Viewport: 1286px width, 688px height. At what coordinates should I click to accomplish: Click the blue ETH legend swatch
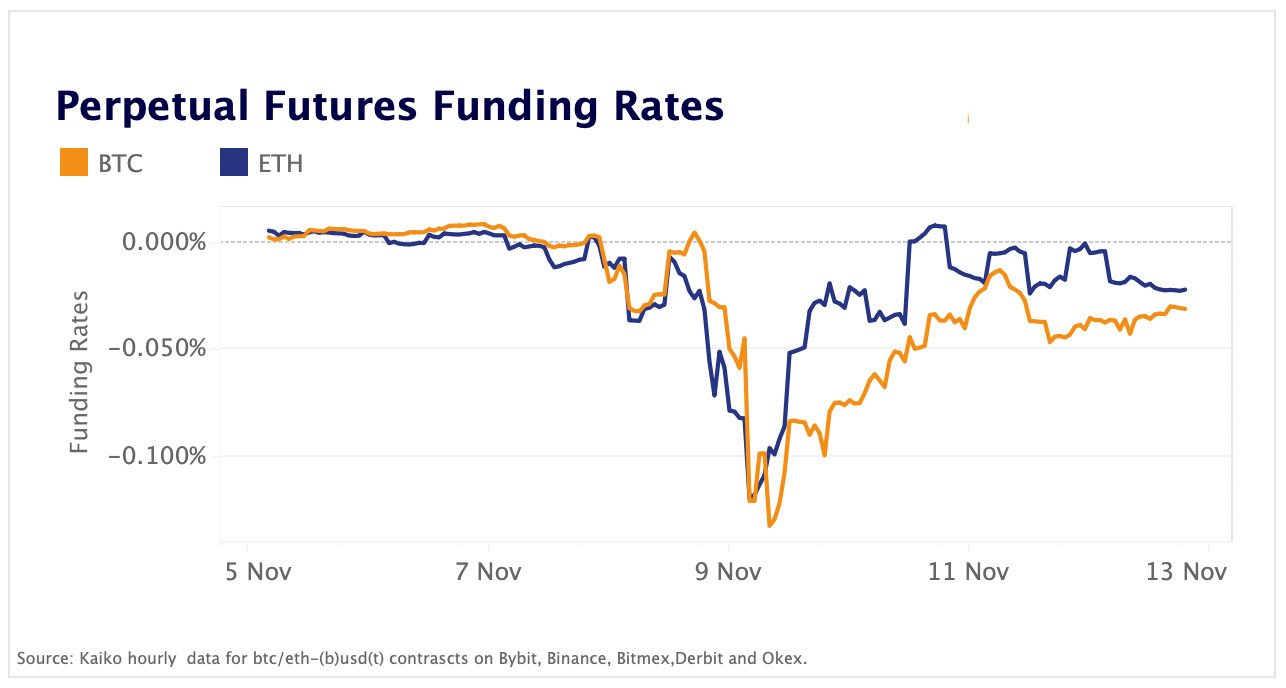[233, 162]
